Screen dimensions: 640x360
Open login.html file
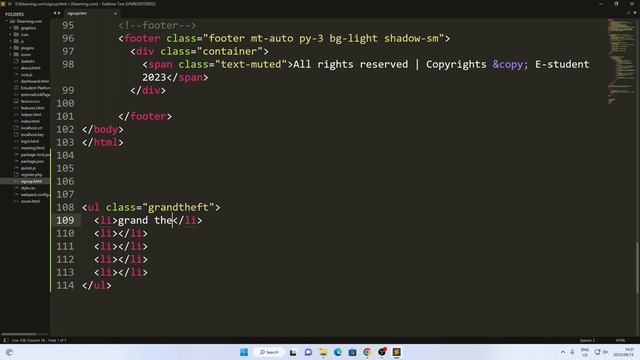tap(30, 141)
